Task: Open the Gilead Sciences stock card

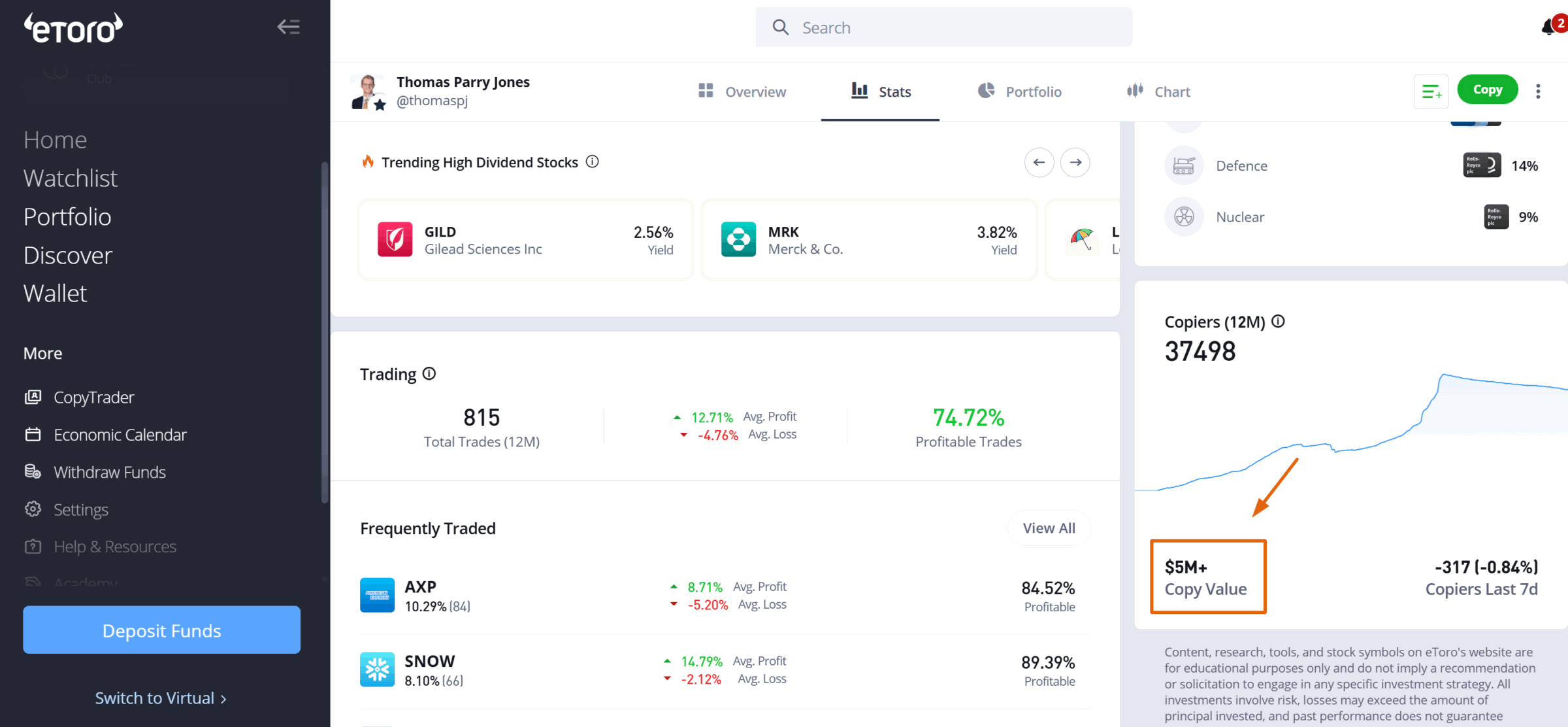Action: pyautogui.click(x=525, y=240)
